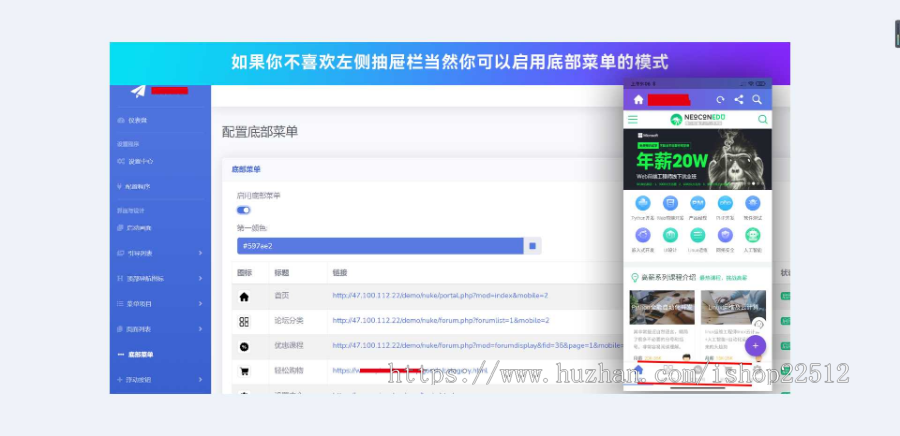The image size is (900, 436).
Task: Tap 嵌入式开发 category icon
Action: pyautogui.click(x=643, y=235)
